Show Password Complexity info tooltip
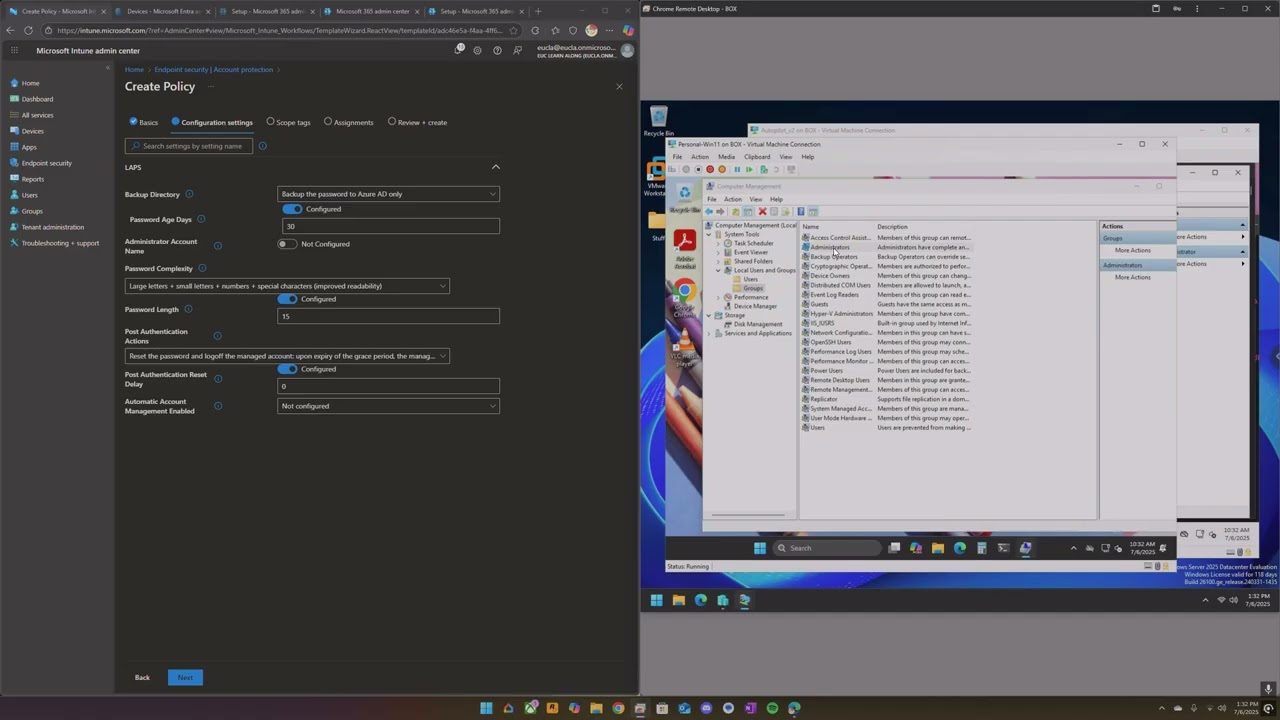The image size is (1280, 720). (202, 268)
